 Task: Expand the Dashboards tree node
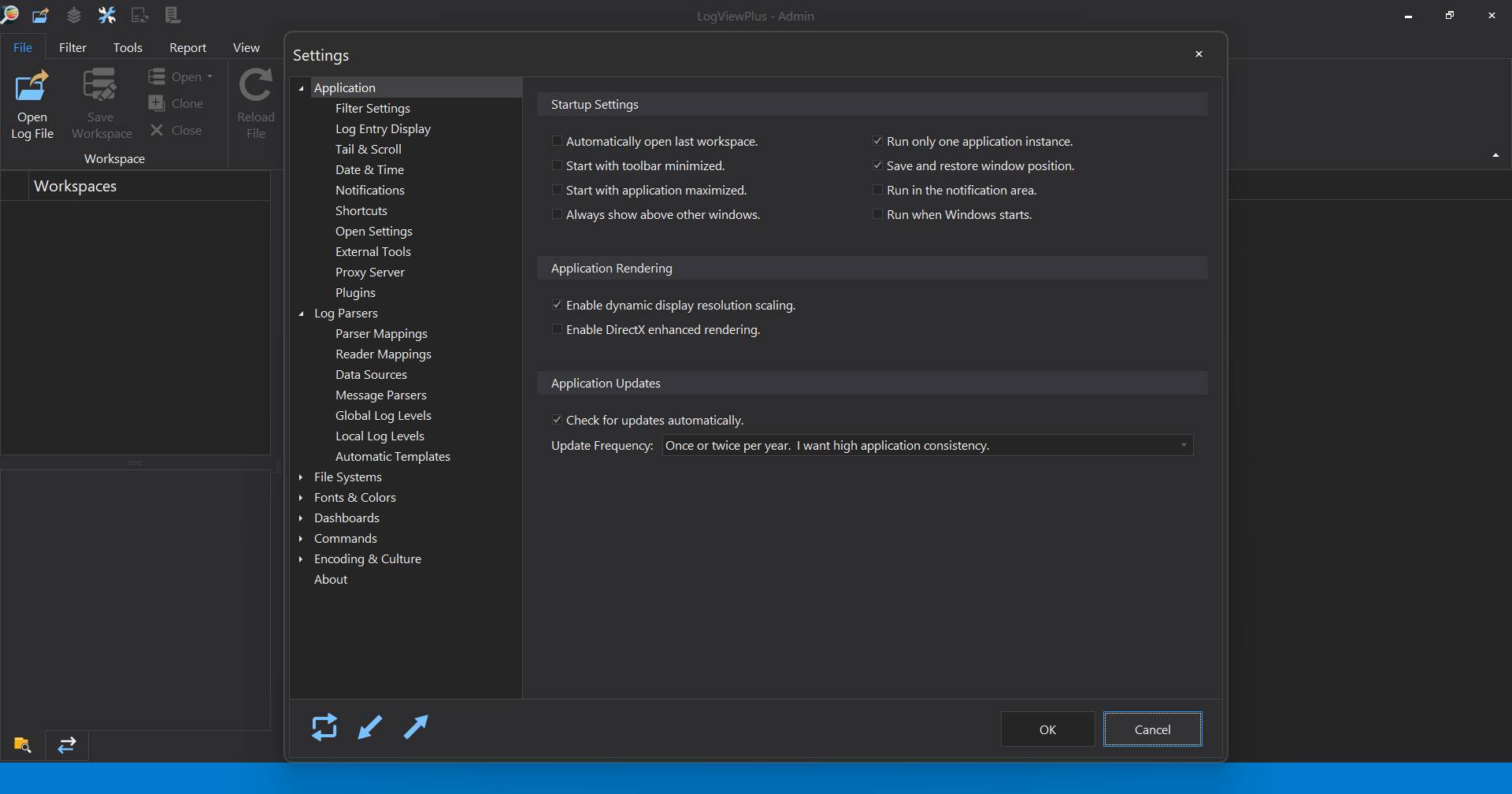click(x=301, y=518)
